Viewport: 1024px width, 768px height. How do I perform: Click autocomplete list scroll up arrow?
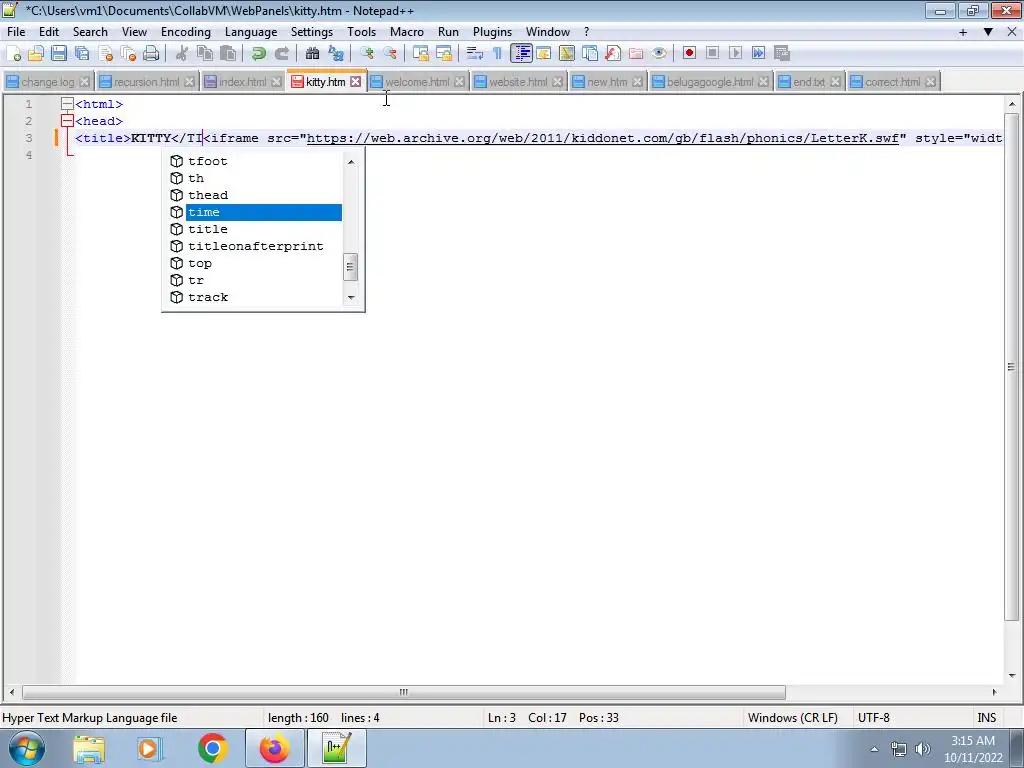(351, 162)
